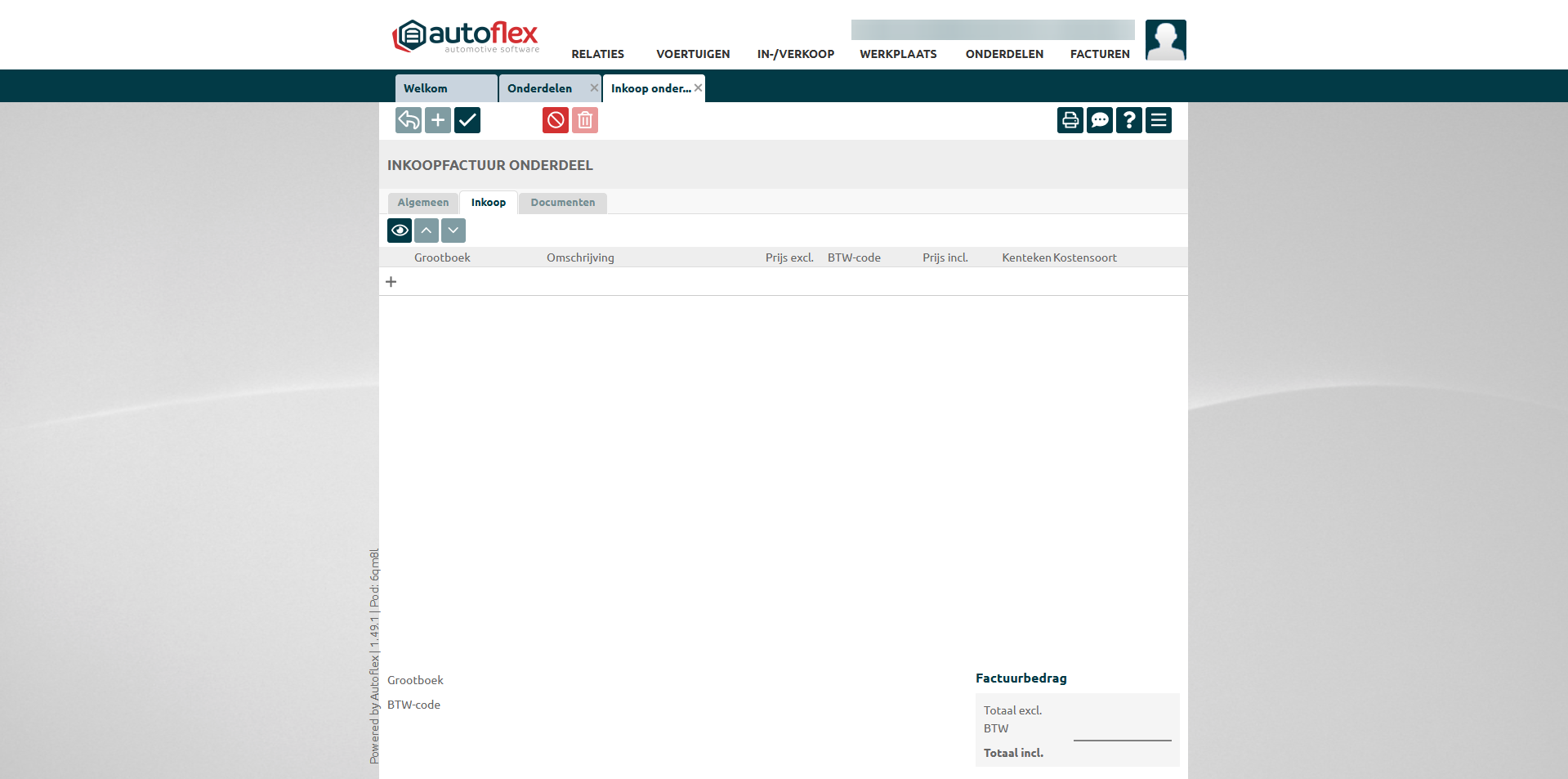Open help via question mark icon
Image resolution: width=1568 pixels, height=779 pixels.
tap(1129, 120)
